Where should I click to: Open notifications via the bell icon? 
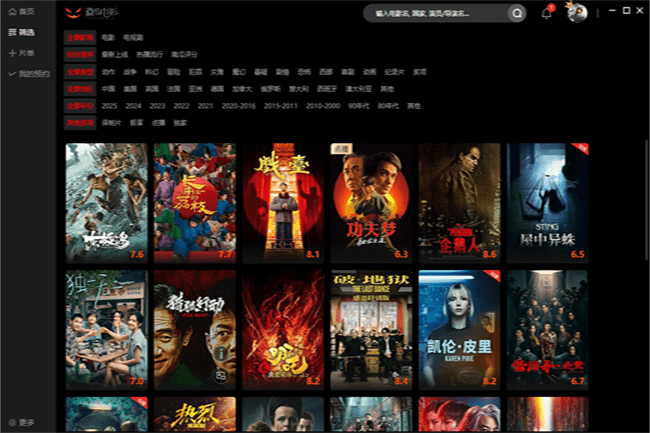coord(547,13)
